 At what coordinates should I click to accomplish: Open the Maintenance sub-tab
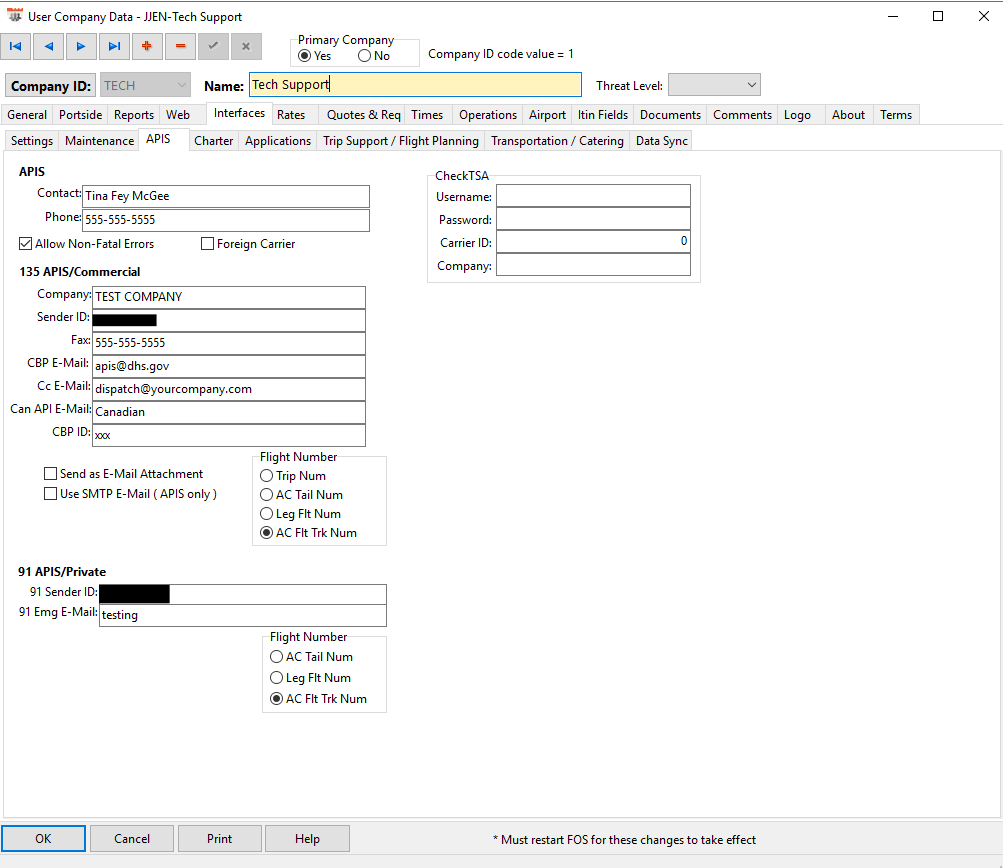click(100, 141)
